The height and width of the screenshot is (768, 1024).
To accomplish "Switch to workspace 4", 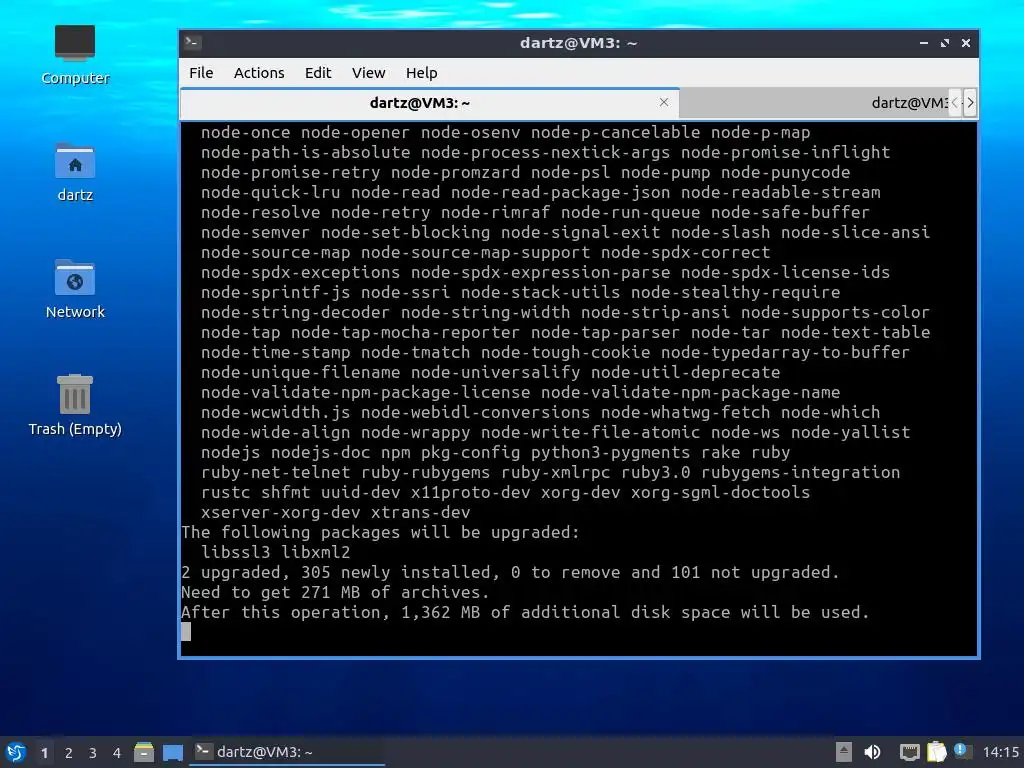I will pyautogui.click(x=117, y=753).
